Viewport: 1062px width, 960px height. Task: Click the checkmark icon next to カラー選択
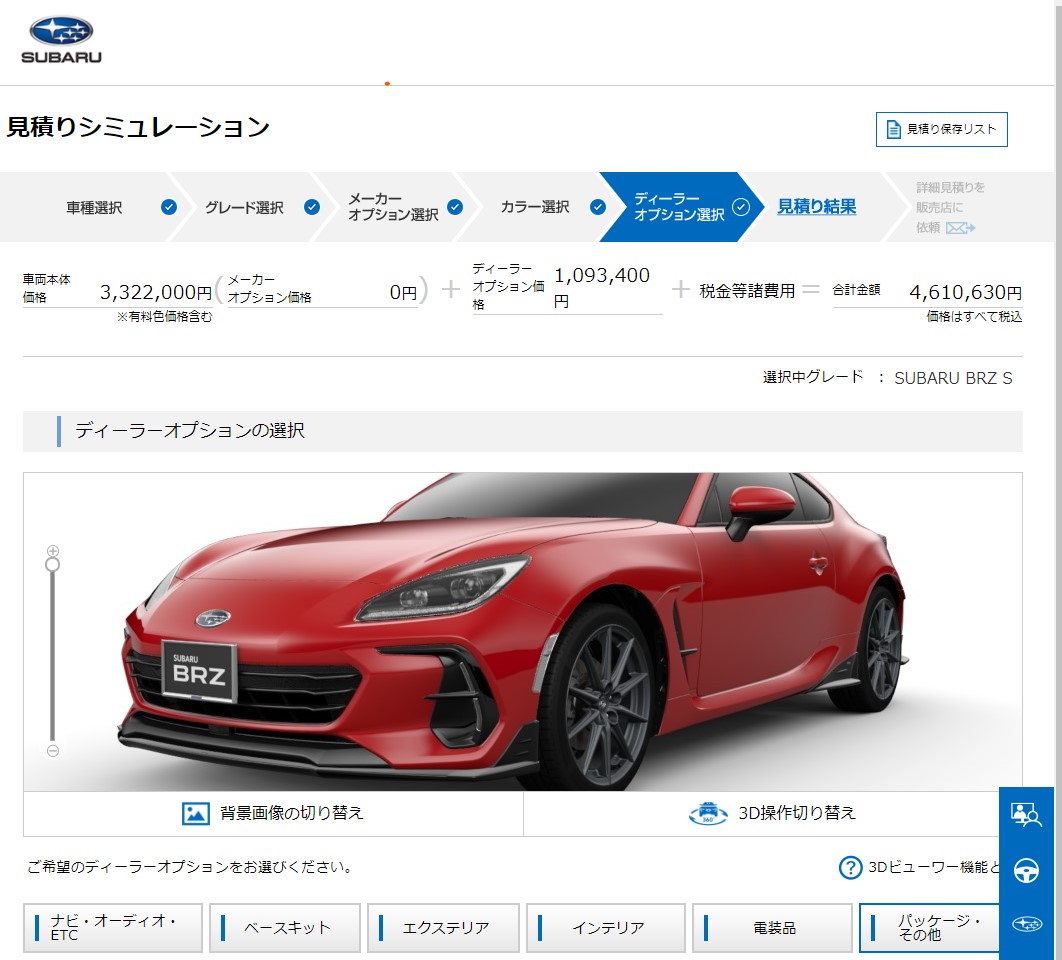click(x=597, y=207)
